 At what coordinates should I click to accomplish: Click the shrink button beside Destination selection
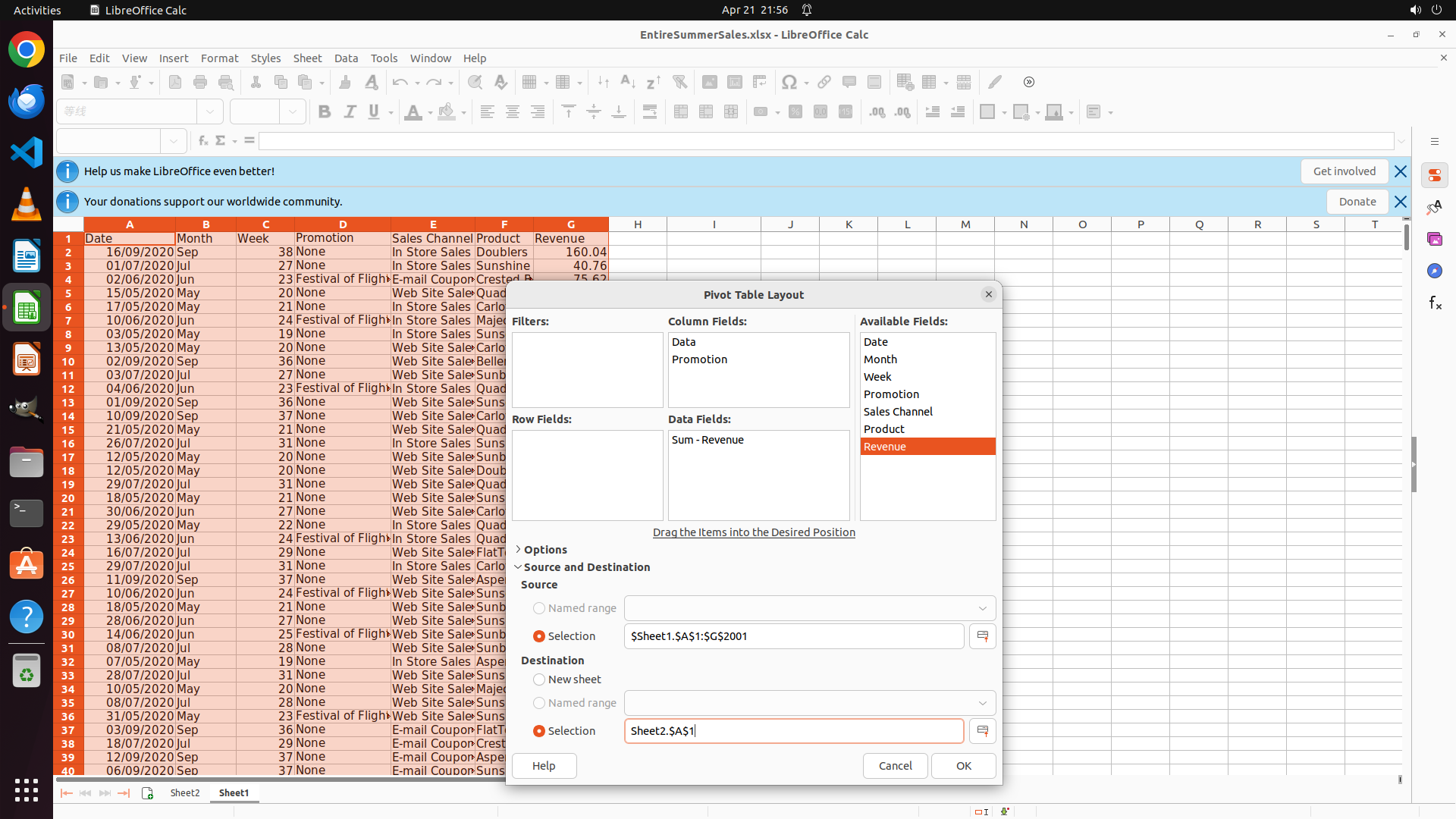pos(982,731)
